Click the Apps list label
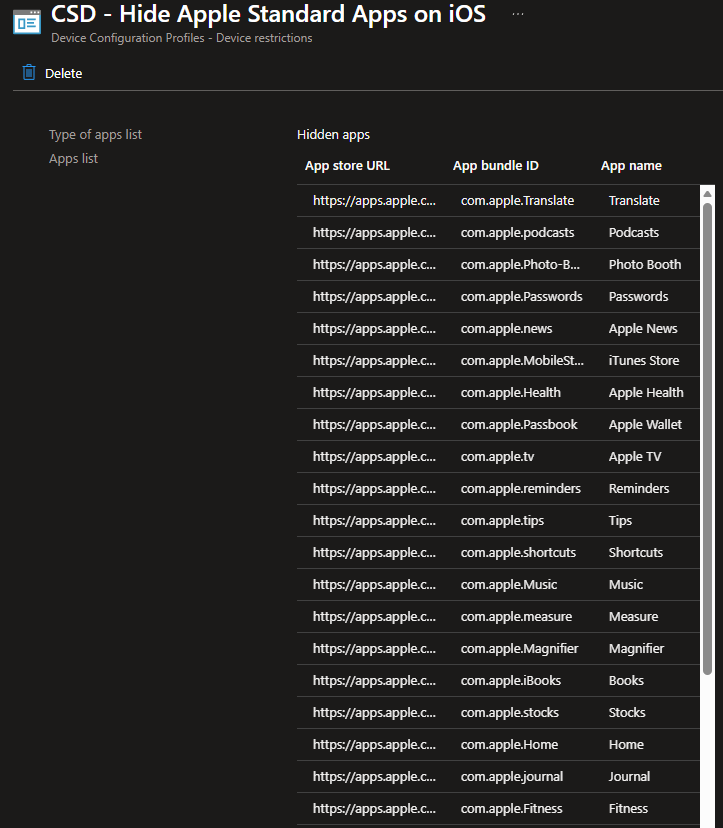Image resolution: width=723 pixels, height=828 pixels. [x=73, y=158]
